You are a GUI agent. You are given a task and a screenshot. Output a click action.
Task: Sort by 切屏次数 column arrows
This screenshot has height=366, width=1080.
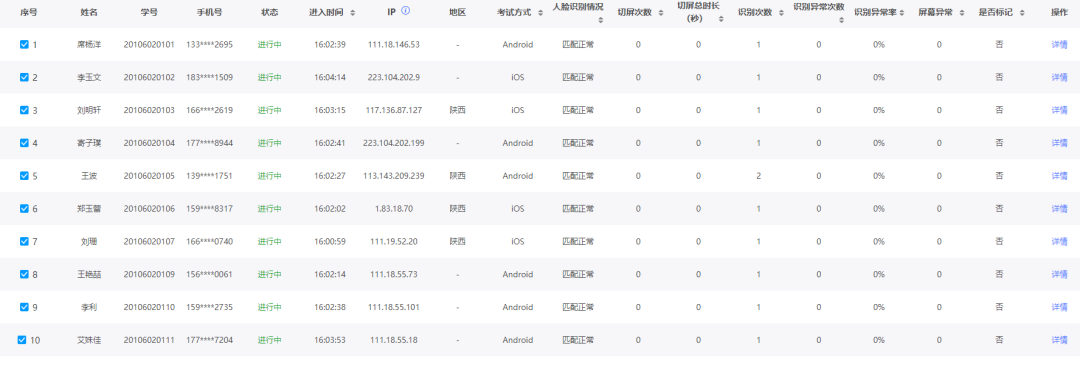tap(659, 13)
